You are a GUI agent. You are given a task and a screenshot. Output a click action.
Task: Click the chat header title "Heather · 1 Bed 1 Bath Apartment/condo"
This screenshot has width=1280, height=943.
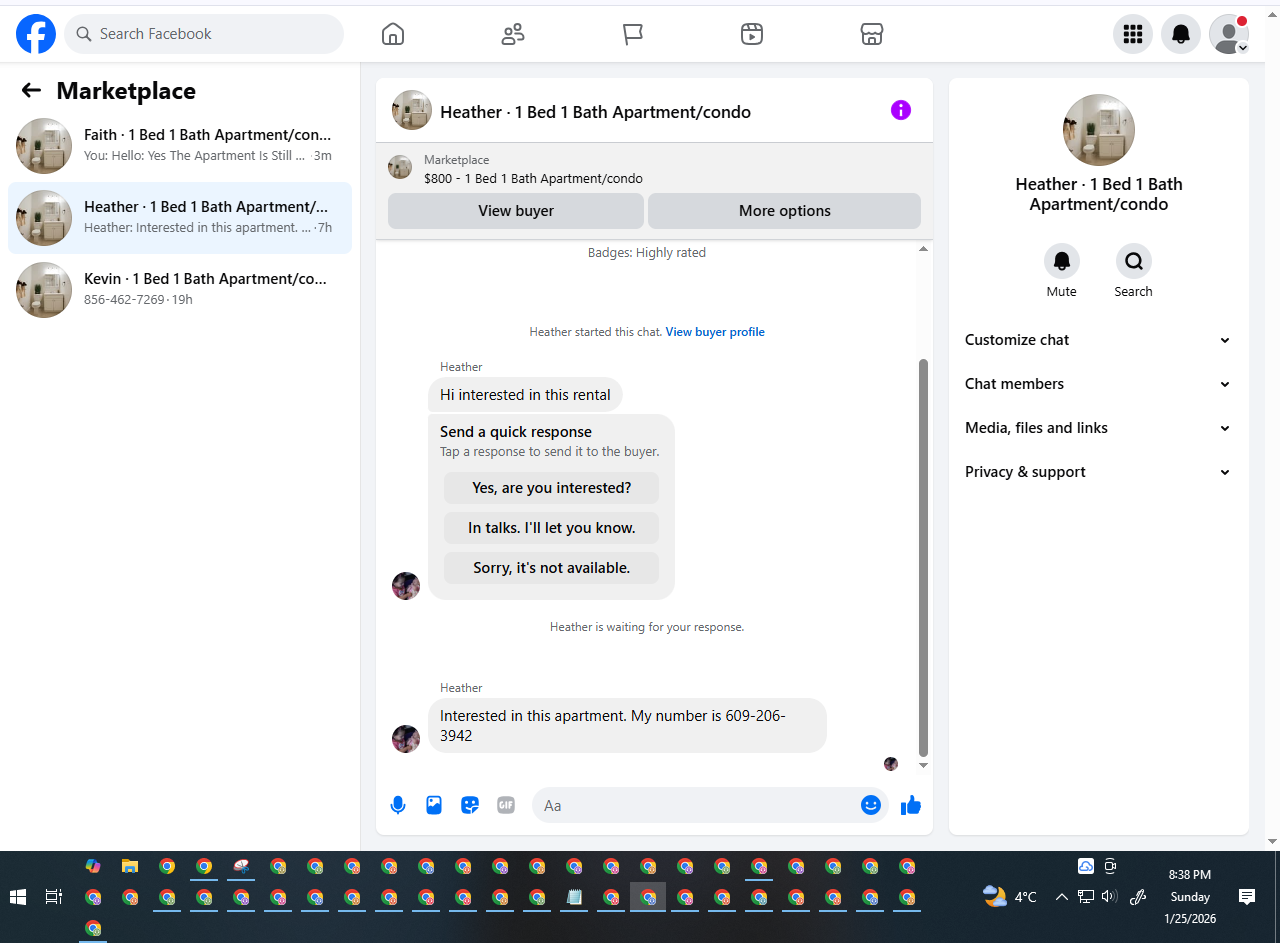pyautogui.click(x=596, y=112)
